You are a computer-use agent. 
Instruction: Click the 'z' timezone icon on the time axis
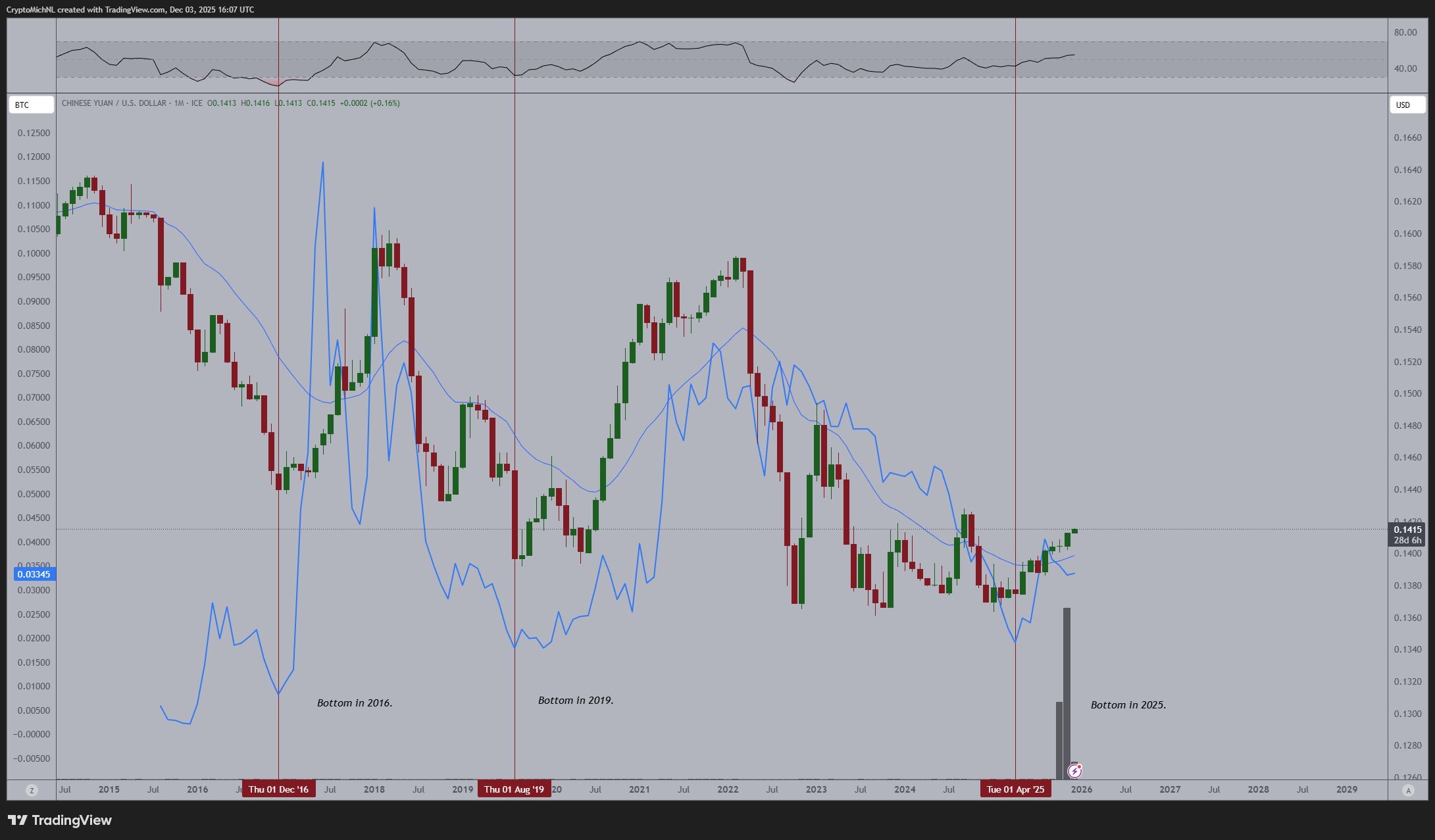[32, 789]
